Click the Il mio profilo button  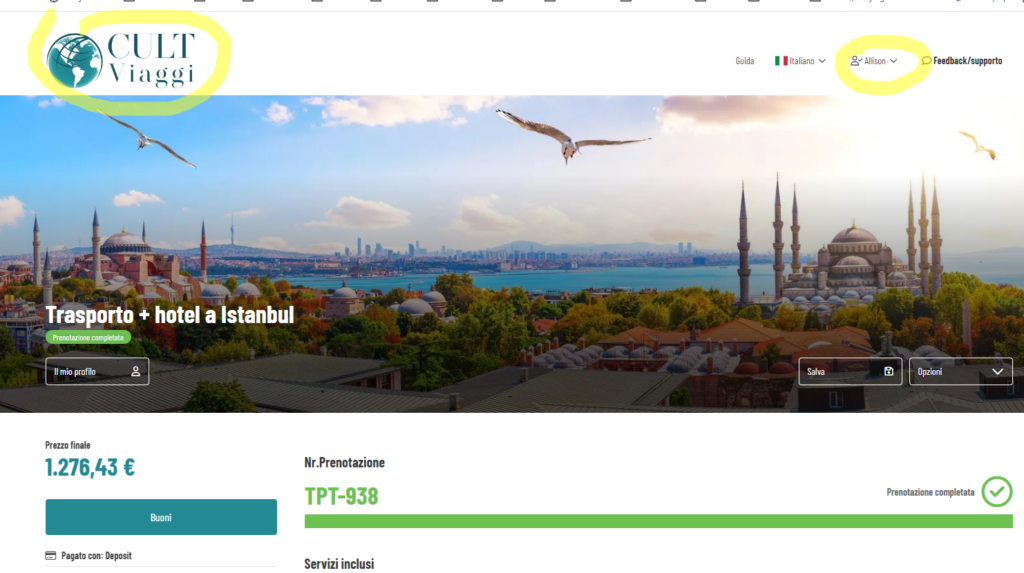tap(97, 371)
